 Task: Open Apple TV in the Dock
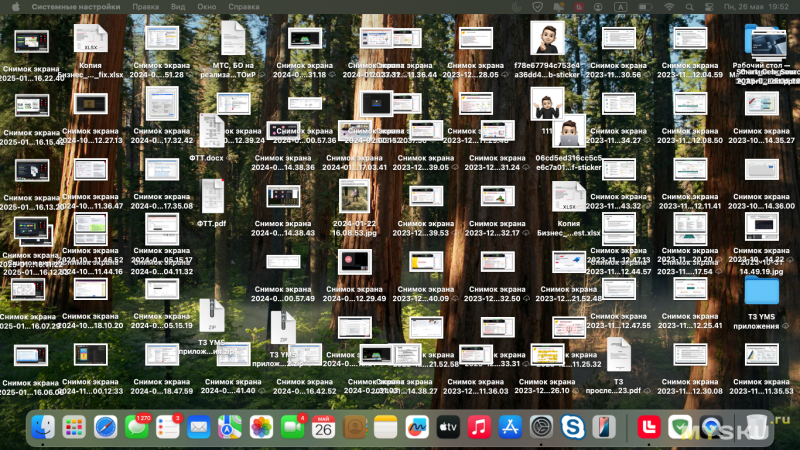coord(448,427)
